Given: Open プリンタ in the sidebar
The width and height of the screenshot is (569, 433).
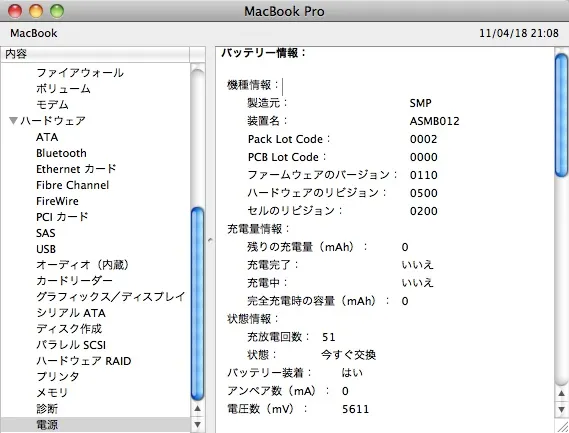Looking at the screenshot, I should coord(58,376).
